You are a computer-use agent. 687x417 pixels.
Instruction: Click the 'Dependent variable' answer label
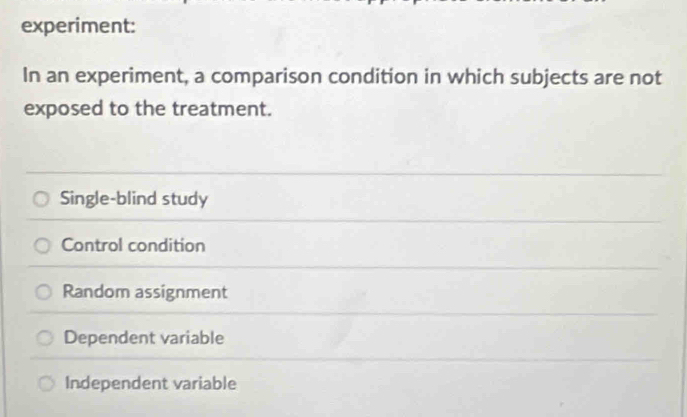[x=144, y=338]
